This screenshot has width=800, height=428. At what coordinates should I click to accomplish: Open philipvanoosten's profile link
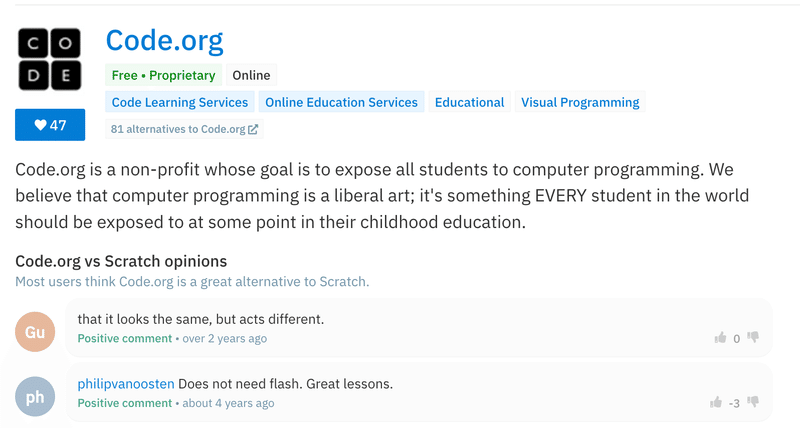pyautogui.click(x=126, y=384)
